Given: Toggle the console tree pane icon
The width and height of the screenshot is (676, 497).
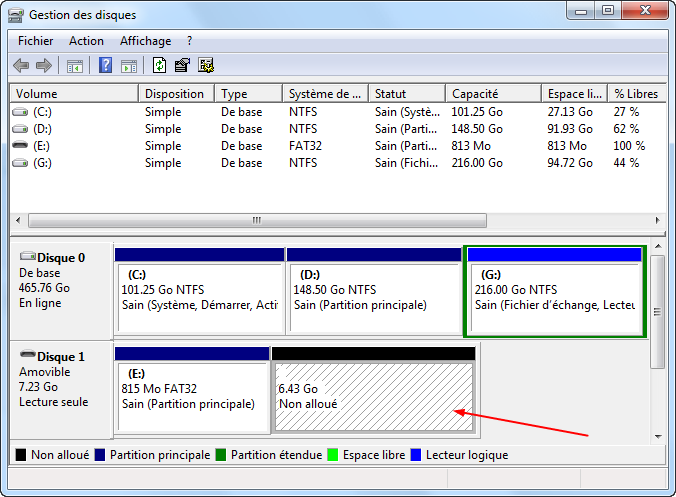Looking at the screenshot, I should [75, 66].
